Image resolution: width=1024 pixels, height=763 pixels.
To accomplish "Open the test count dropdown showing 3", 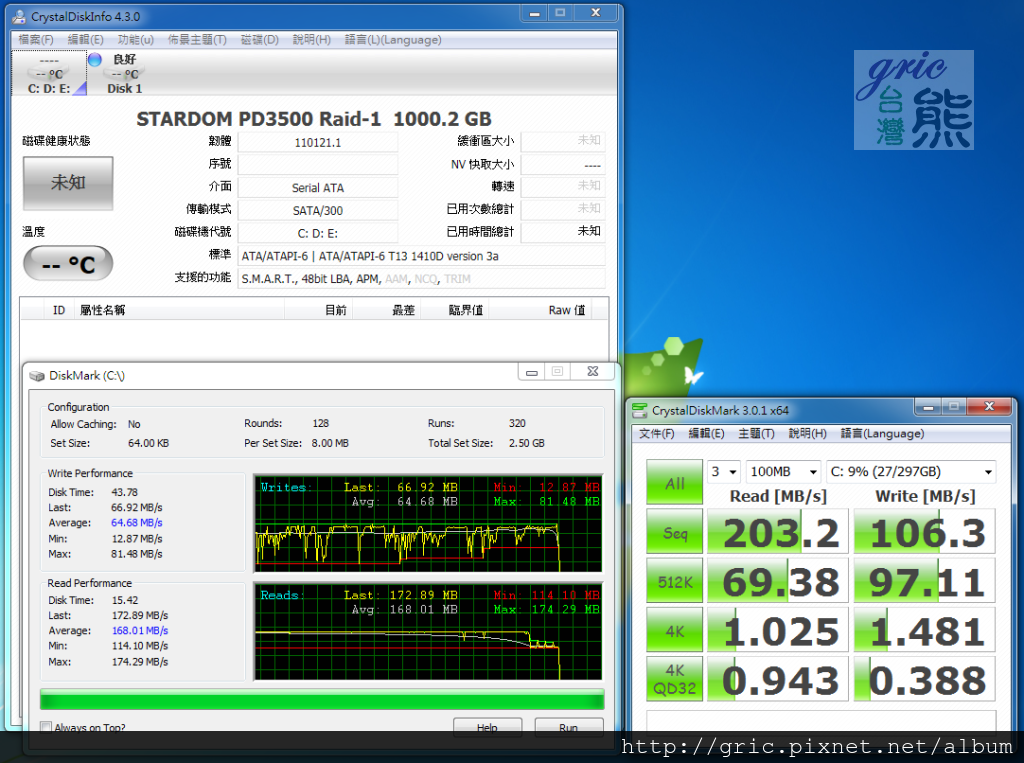I will click(x=724, y=471).
